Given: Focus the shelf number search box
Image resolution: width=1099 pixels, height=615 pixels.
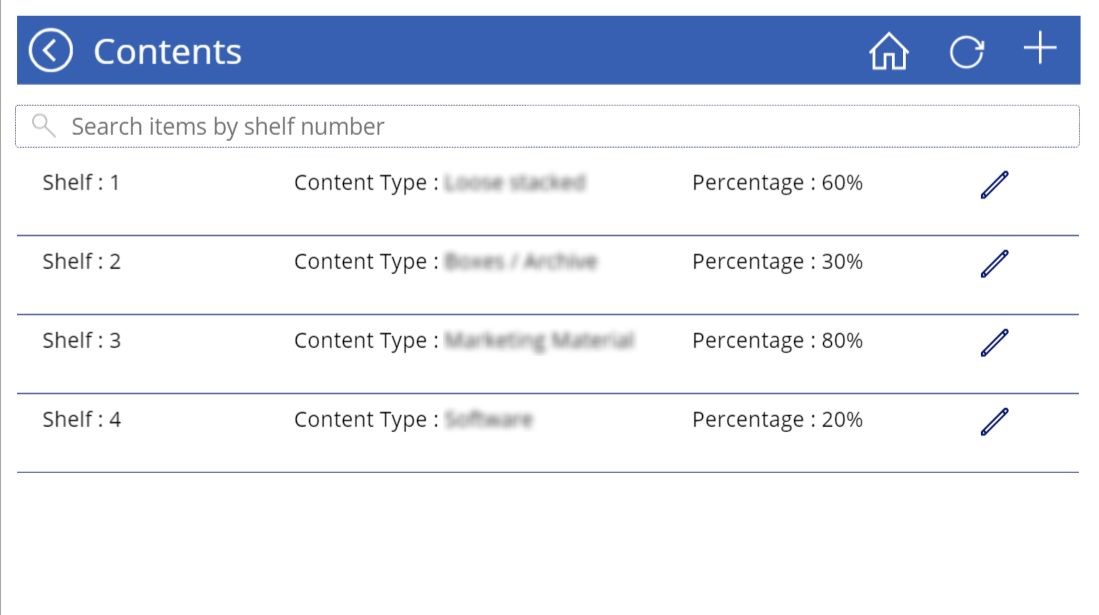Looking at the screenshot, I should pyautogui.click(x=547, y=126).
